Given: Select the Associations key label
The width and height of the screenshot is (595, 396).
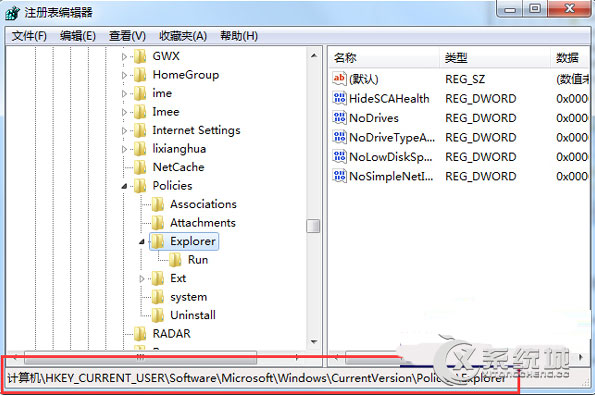Looking at the screenshot, I should [x=203, y=204].
